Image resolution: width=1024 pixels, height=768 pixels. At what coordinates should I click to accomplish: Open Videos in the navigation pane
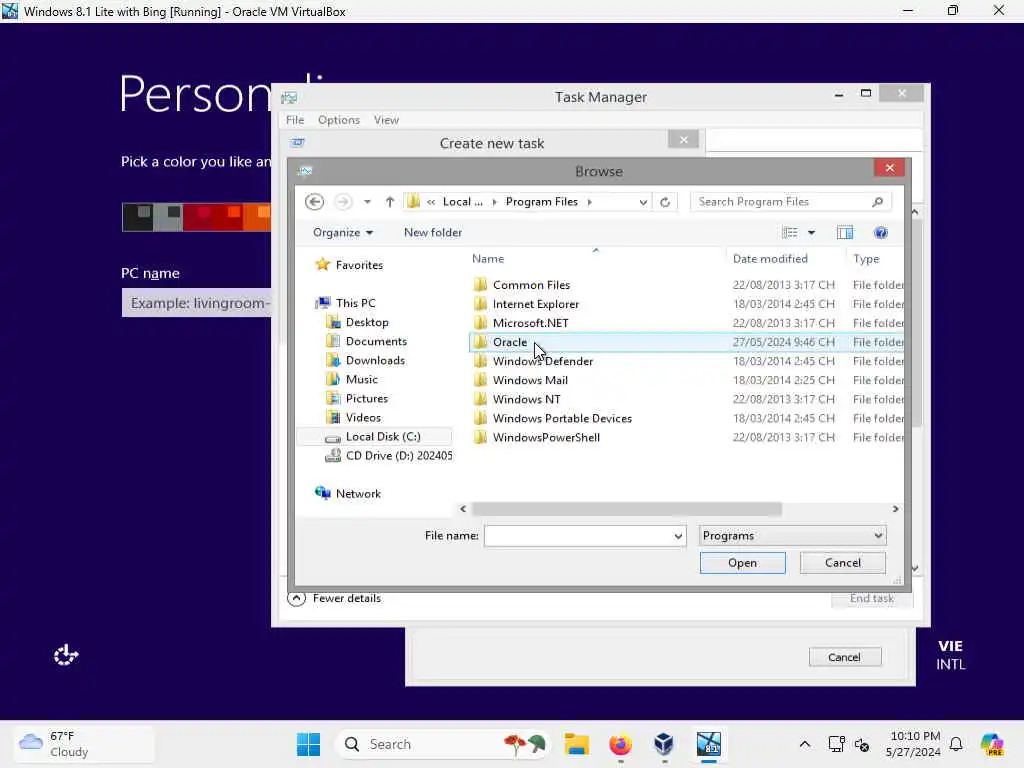click(362, 417)
